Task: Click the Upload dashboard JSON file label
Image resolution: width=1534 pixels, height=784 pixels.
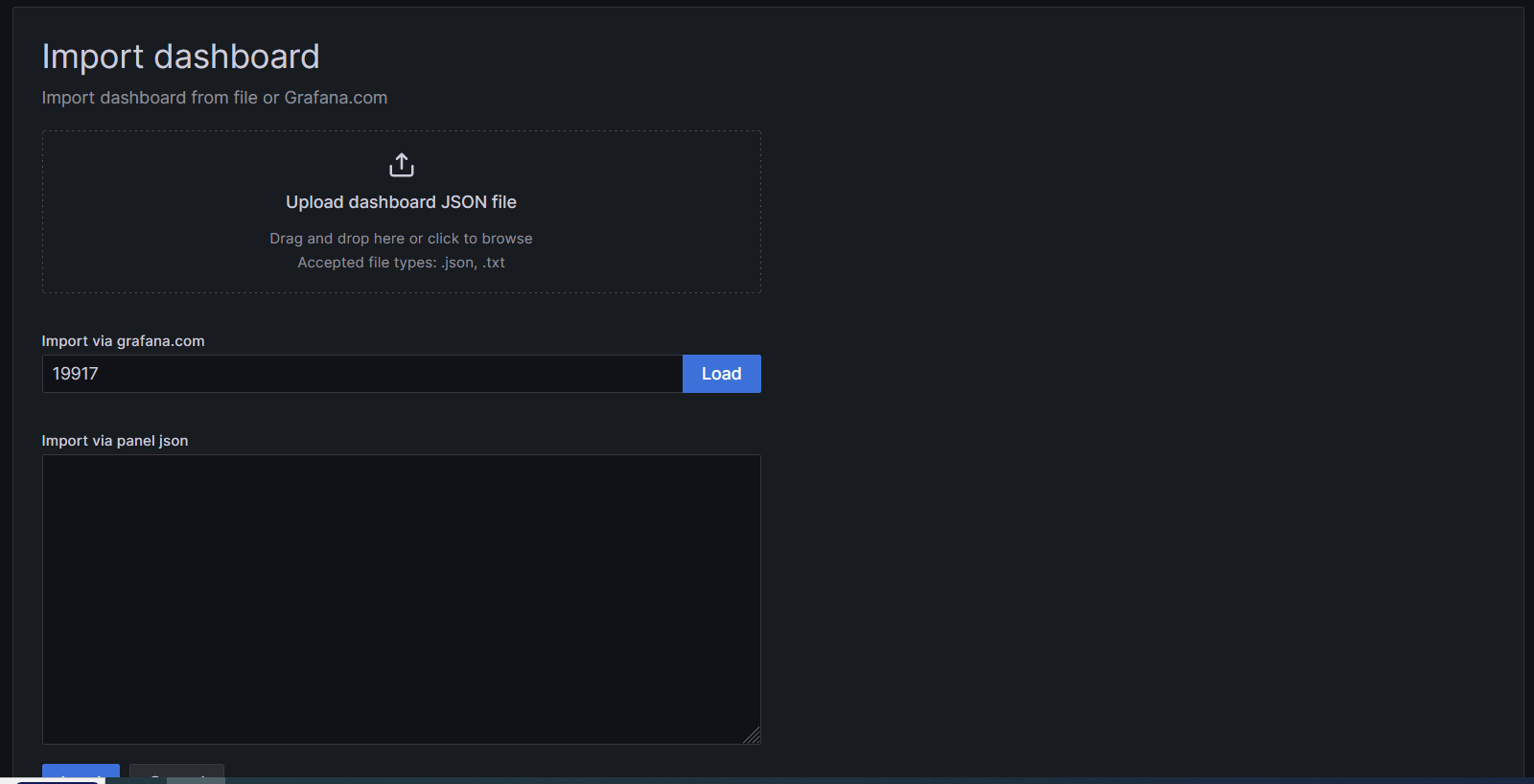Action: click(401, 202)
